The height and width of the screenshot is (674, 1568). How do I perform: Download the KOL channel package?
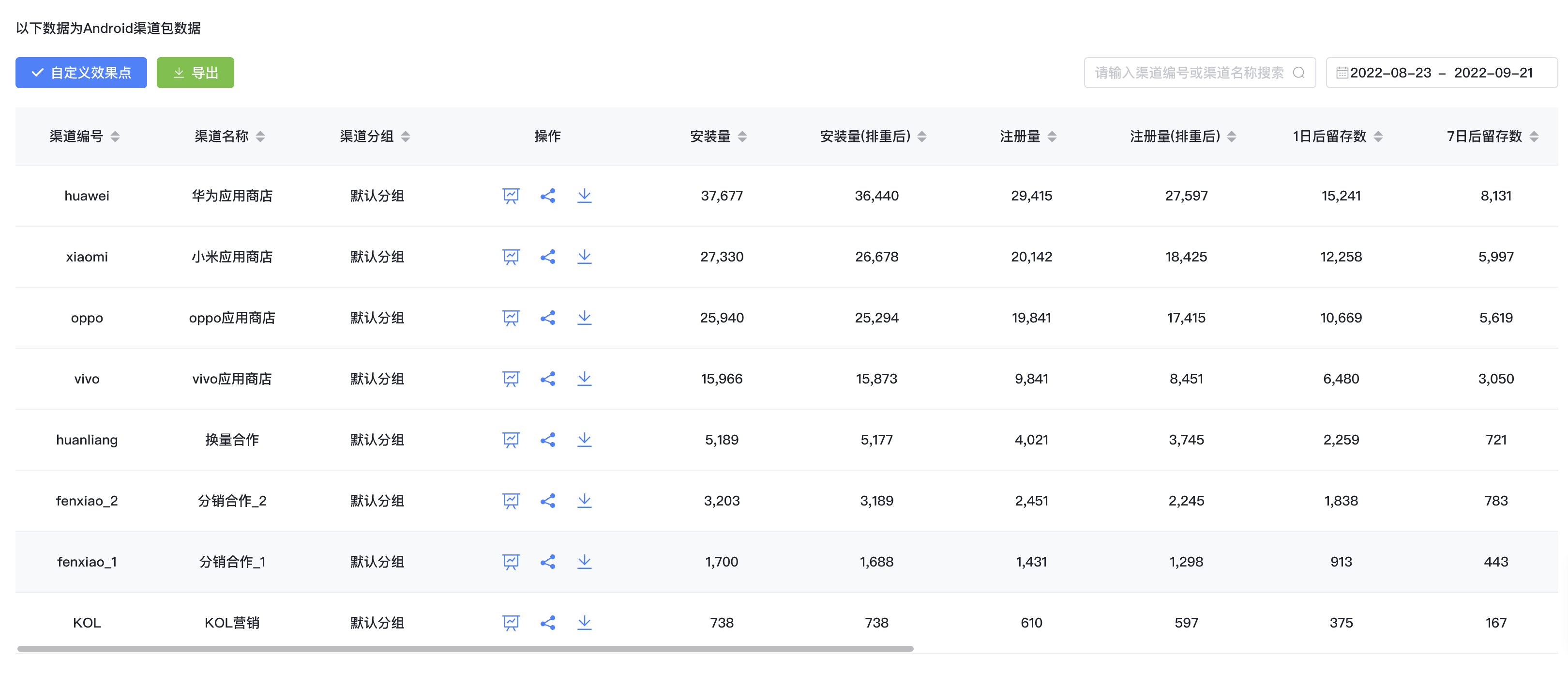click(584, 622)
